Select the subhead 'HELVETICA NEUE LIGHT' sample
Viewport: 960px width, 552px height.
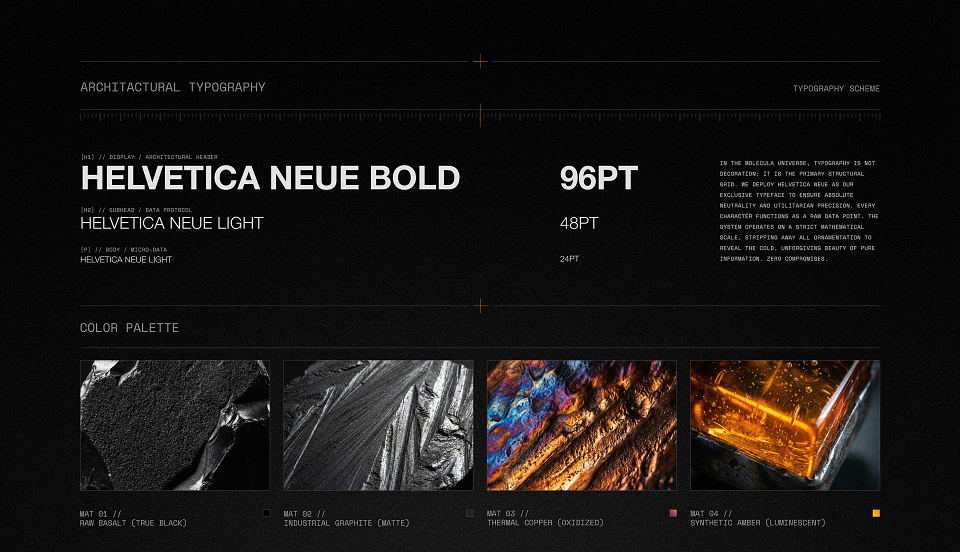tap(172, 223)
